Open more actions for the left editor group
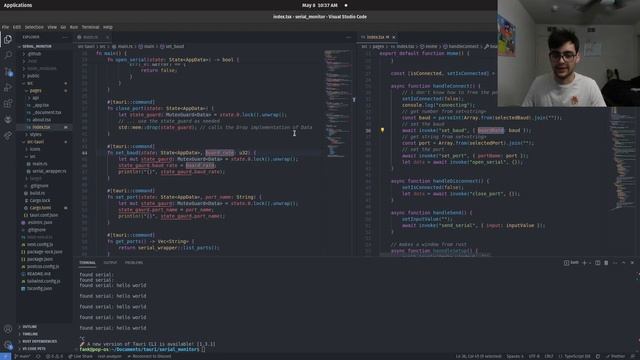Viewport: 640px width, 360px height. click(348, 37)
